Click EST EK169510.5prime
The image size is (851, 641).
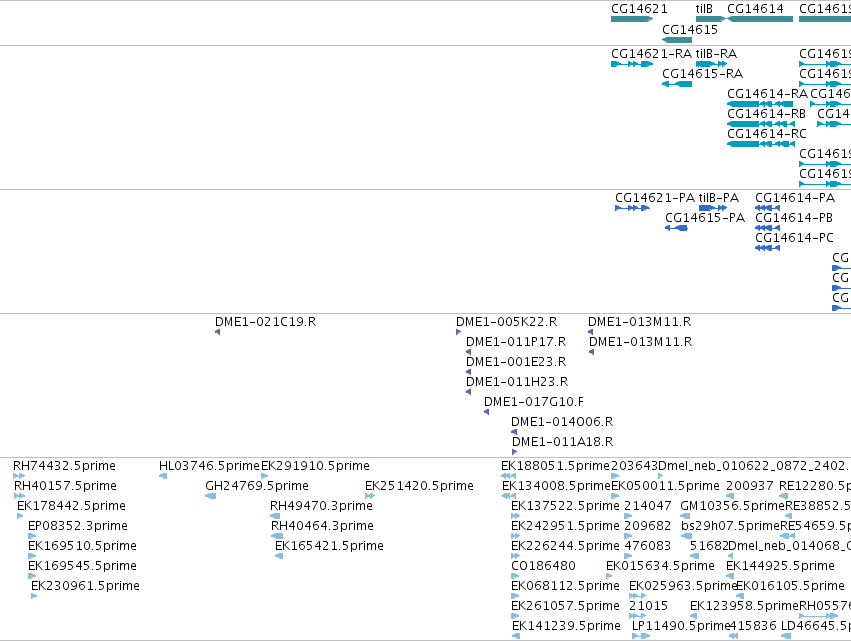(x=32, y=556)
